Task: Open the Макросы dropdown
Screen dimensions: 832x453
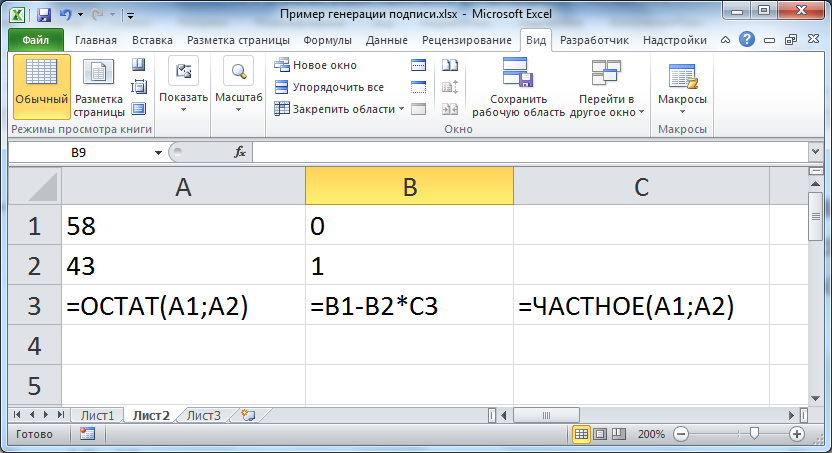Action: pos(682,86)
